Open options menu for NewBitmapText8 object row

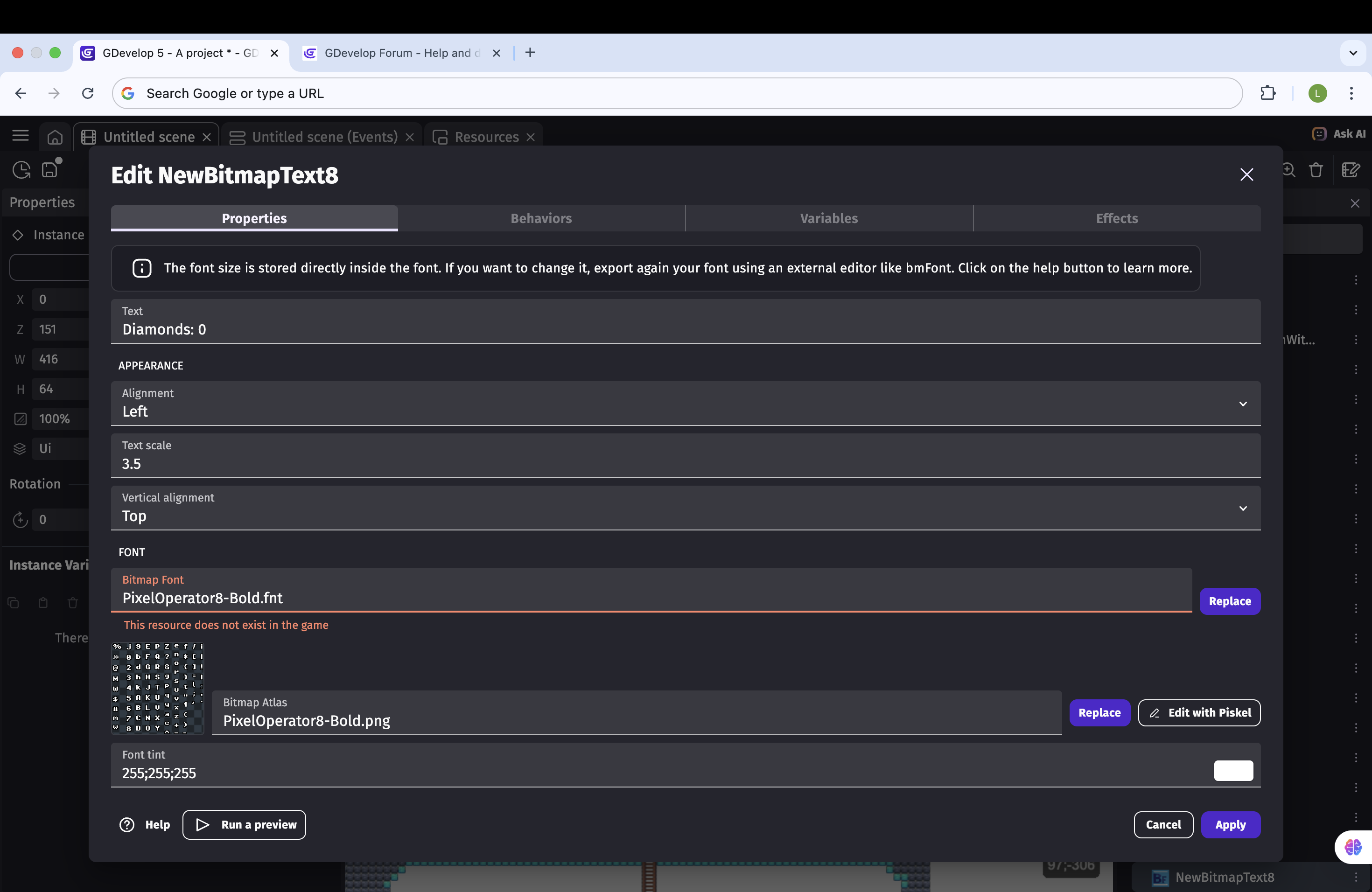[1356, 877]
